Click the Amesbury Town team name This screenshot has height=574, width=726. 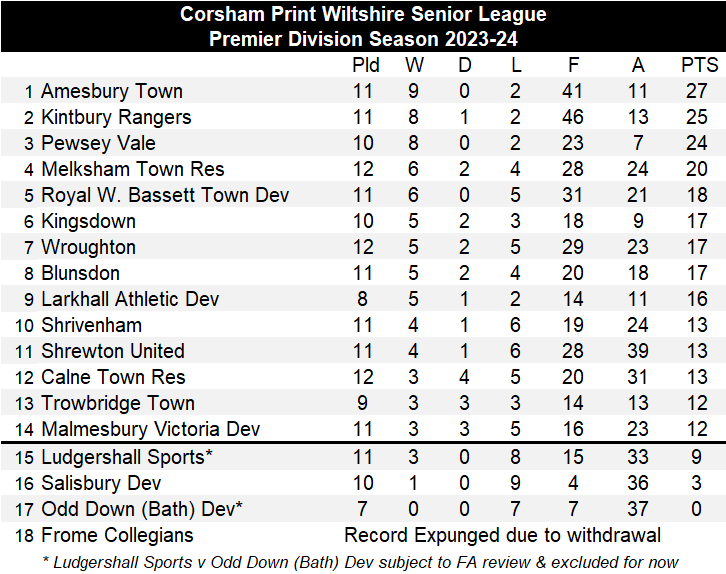point(111,91)
